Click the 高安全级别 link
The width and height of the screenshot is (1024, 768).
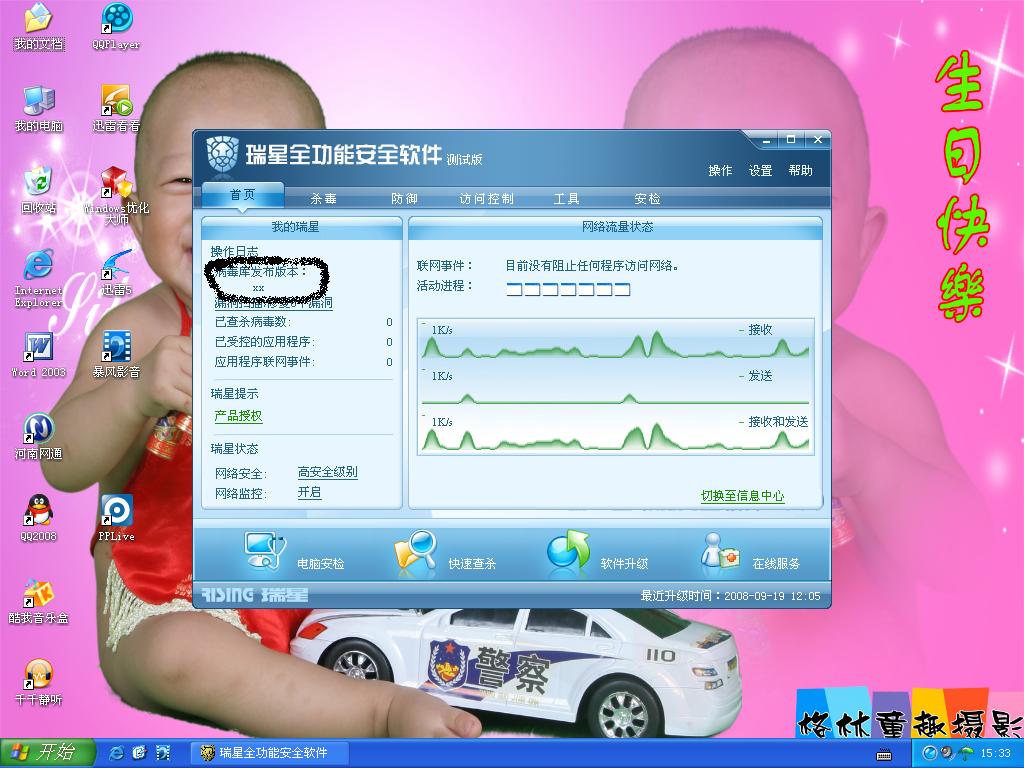coord(327,472)
